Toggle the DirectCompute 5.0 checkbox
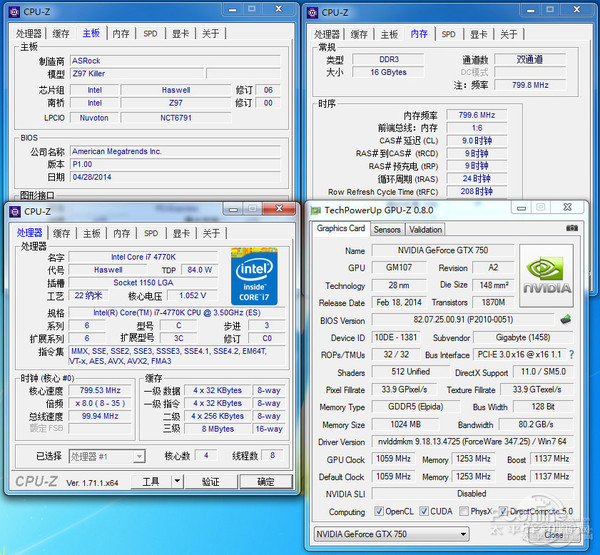 tap(503, 511)
